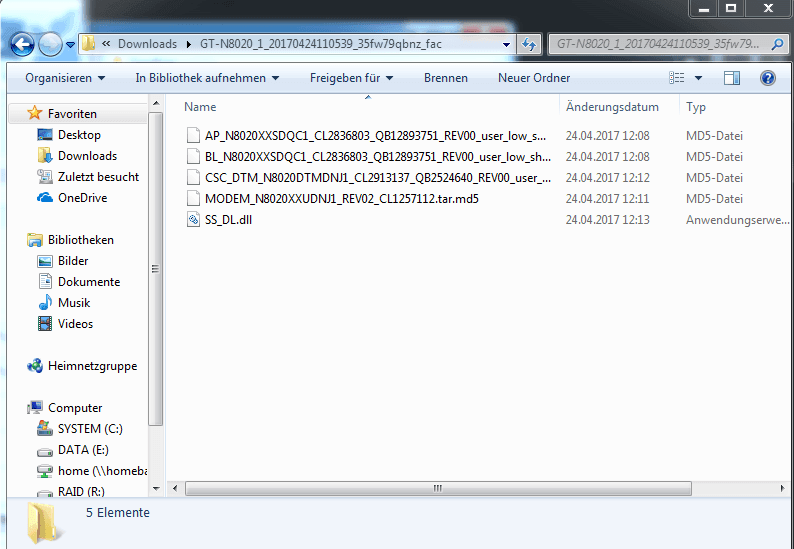The image size is (794, 549).
Task: Go back with the blue Back arrow
Action: 22,45
